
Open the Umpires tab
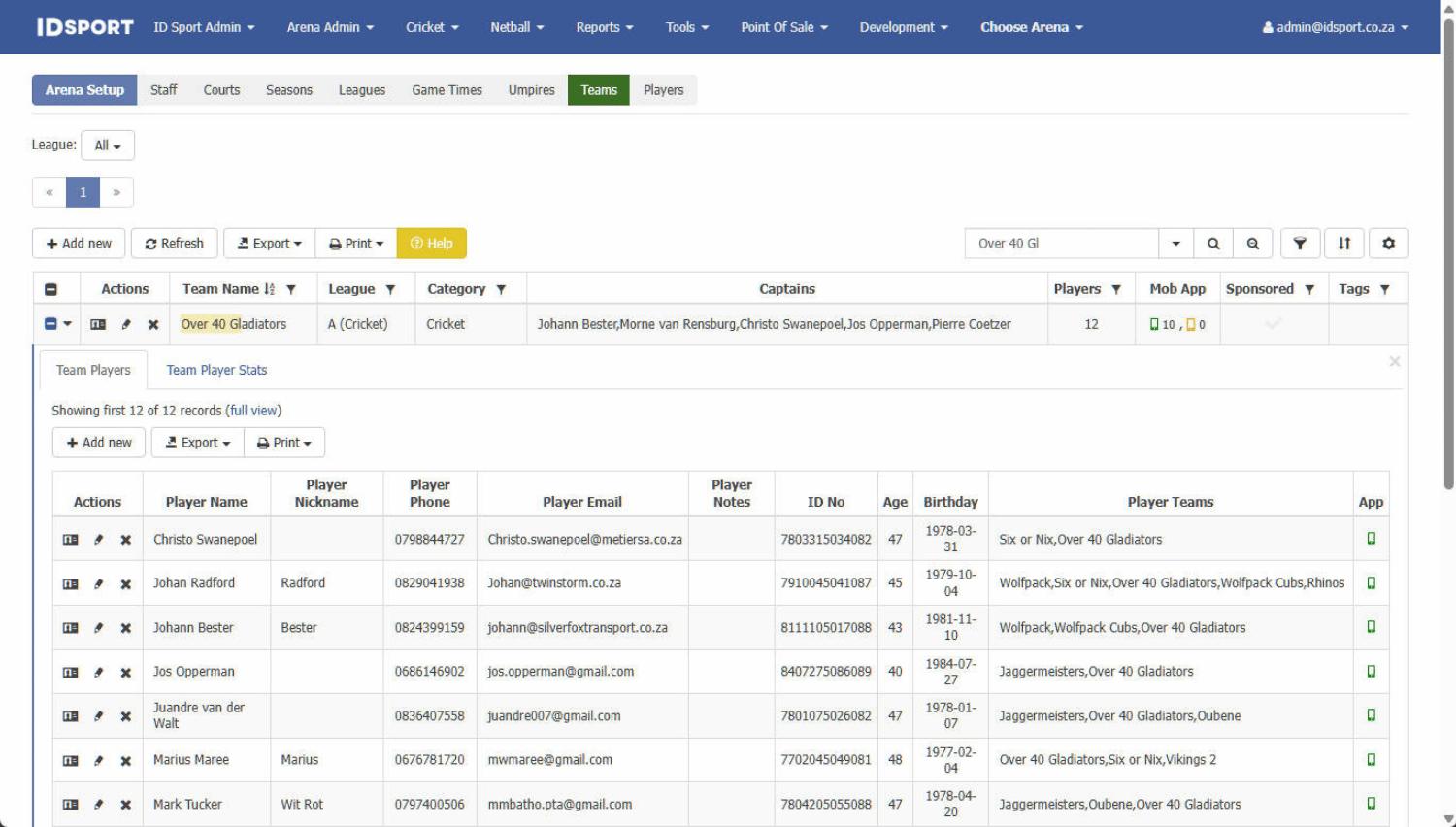click(x=532, y=90)
